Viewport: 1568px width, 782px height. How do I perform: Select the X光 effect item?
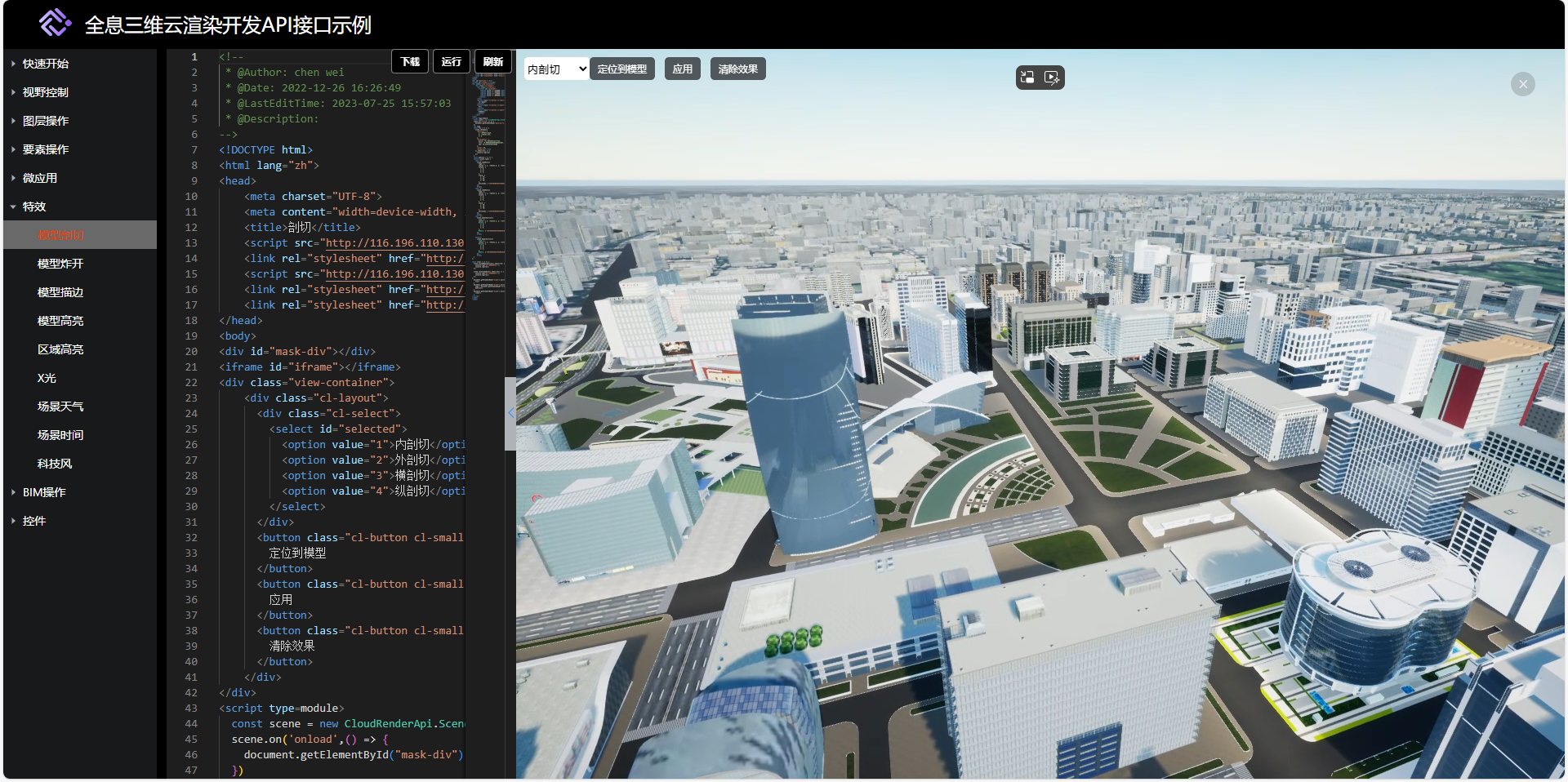coord(47,378)
